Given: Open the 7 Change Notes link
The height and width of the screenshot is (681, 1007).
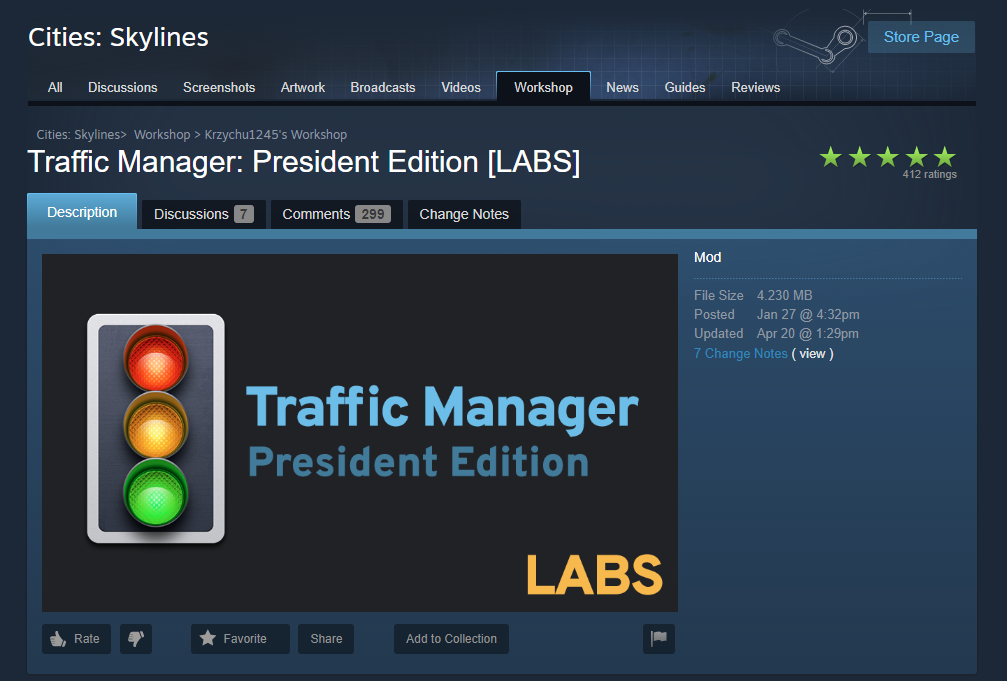Looking at the screenshot, I should [740, 353].
